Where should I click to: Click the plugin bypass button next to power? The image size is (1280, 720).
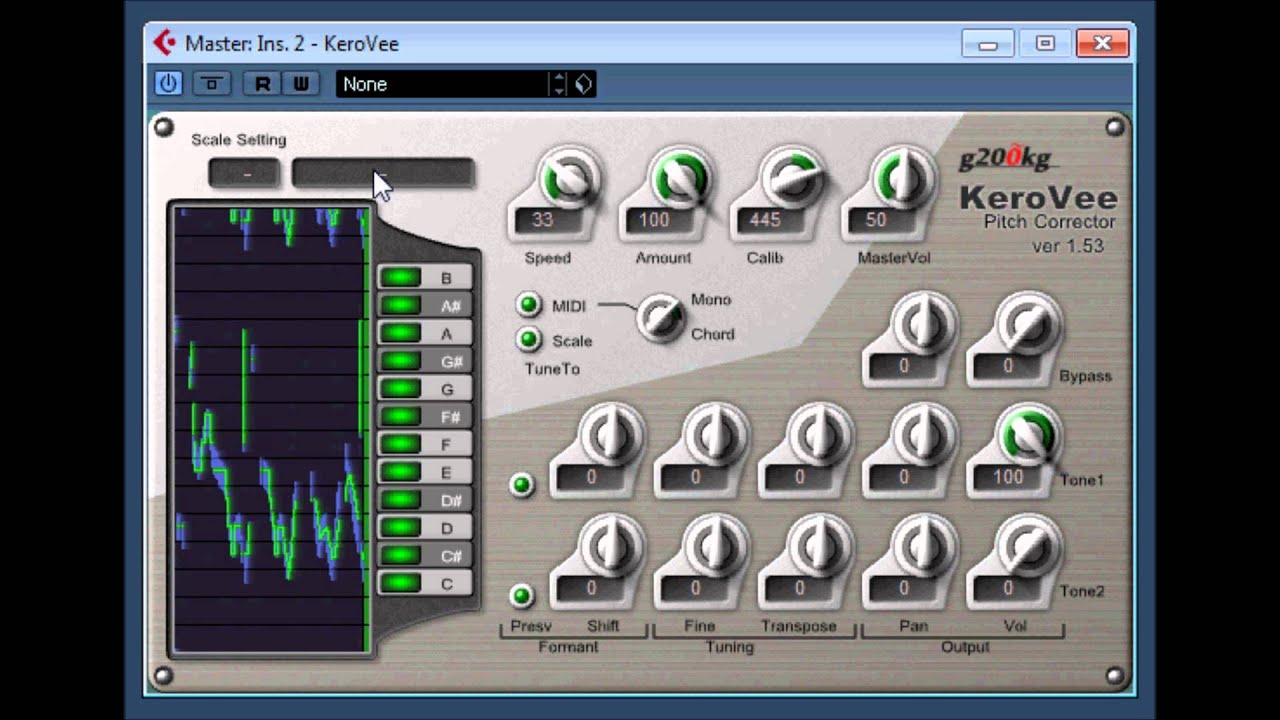(211, 84)
